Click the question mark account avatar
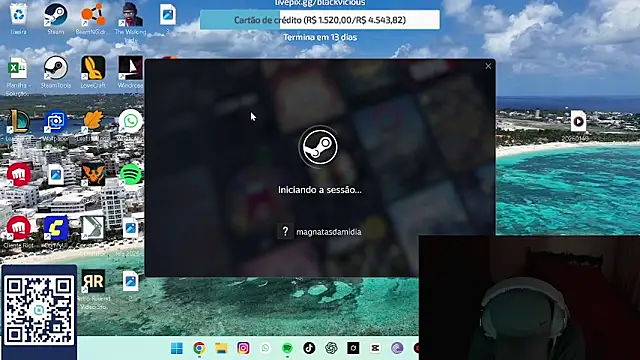This screenshot has height=360, width=640. pos(285,231)
